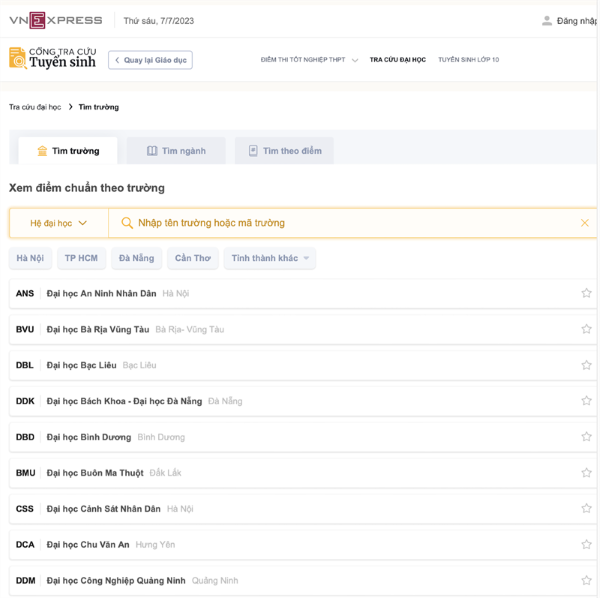Clear search field with the X icon

click(x=584, y=223)
